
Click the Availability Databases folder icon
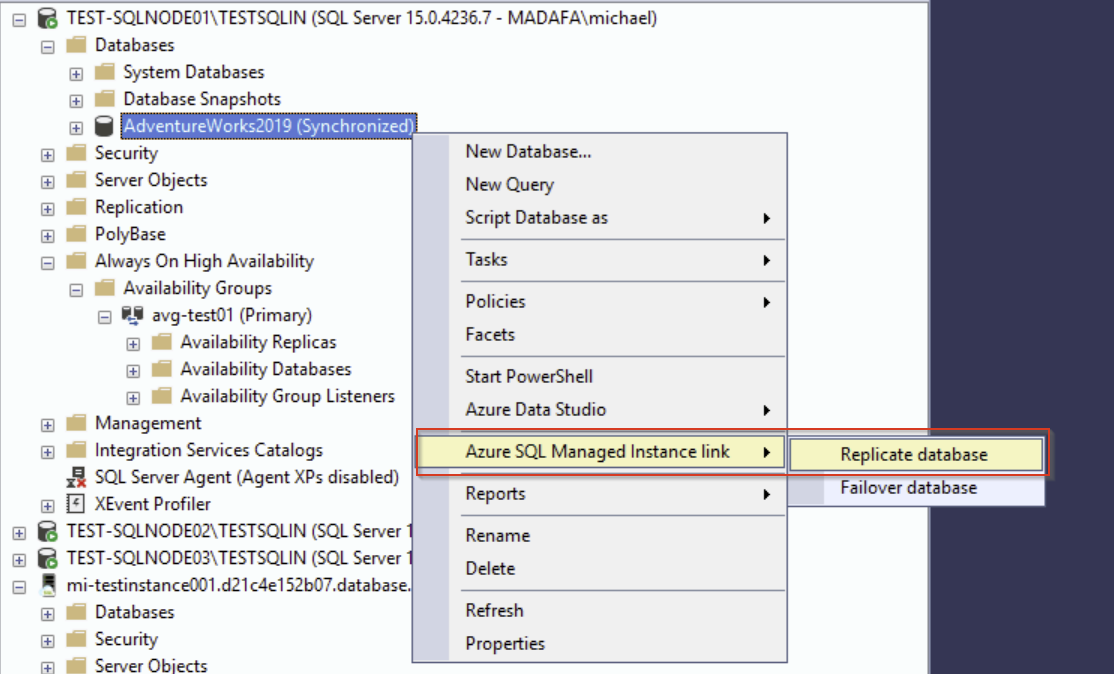(x=161, y=369)
